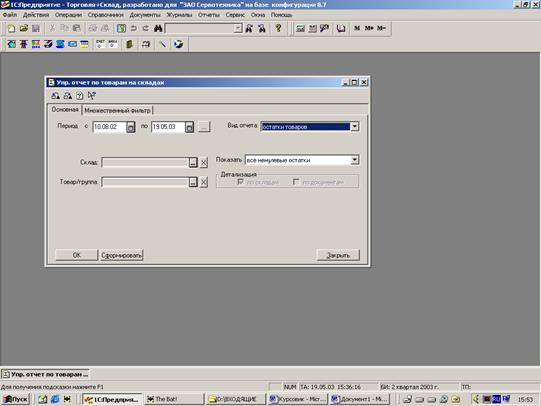This screenshot has height=406, width=541.
Task: Click the yellow question mark help icon
Action: pyautogui.click(x=278, y=28)
